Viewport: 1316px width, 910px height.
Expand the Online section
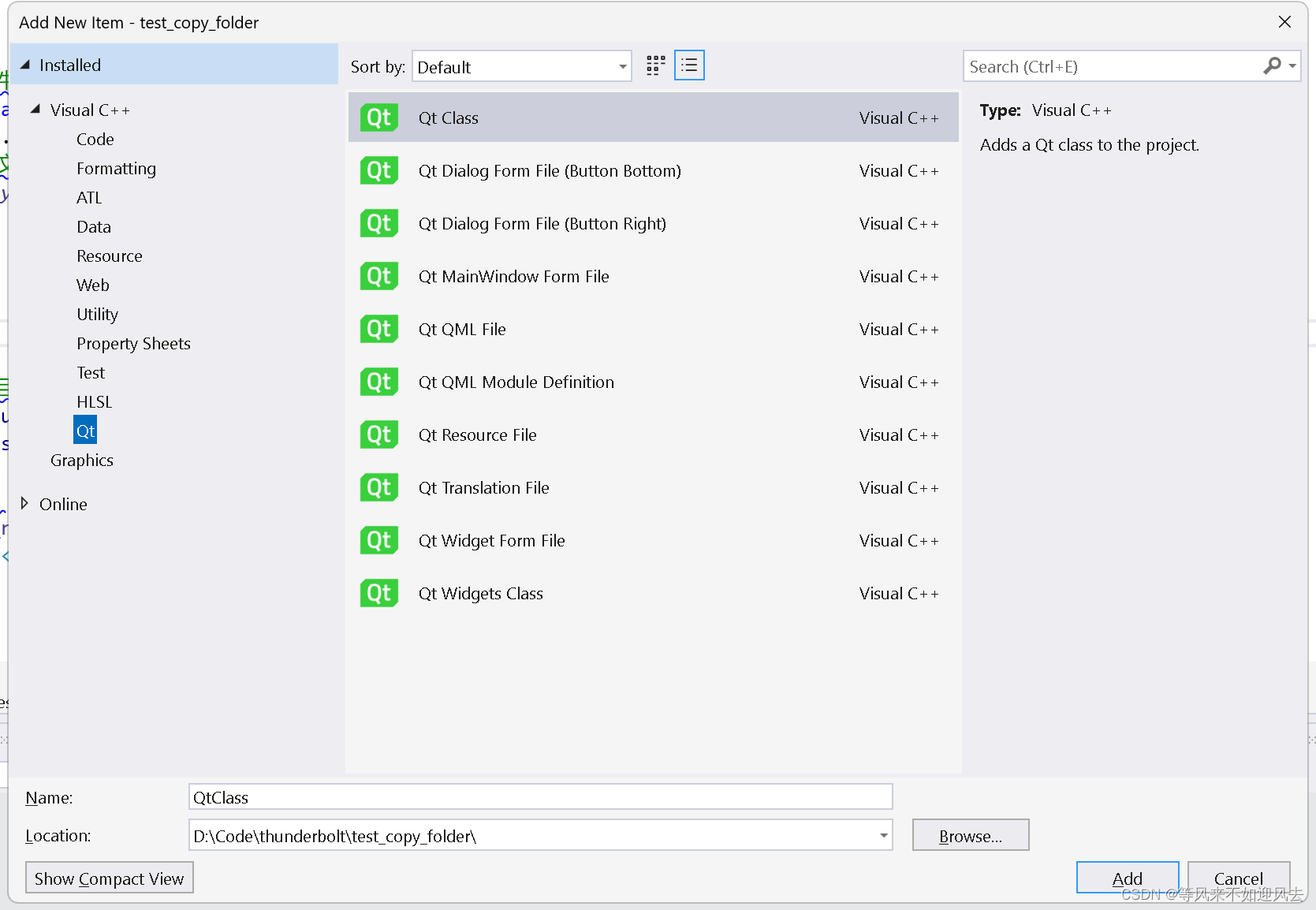point(24,503)
